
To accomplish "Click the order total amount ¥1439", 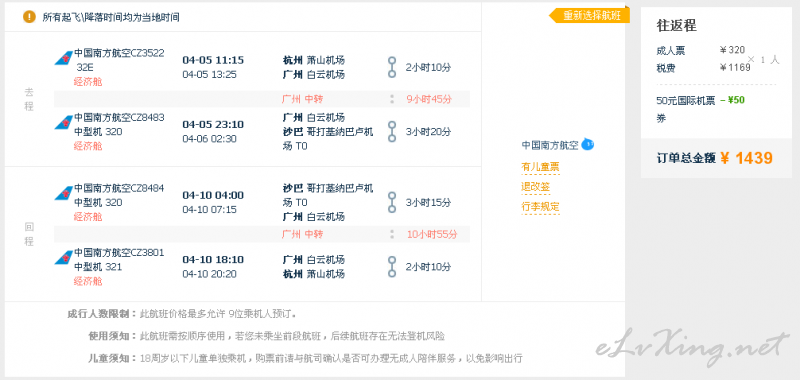I will [x=747, y=158].
